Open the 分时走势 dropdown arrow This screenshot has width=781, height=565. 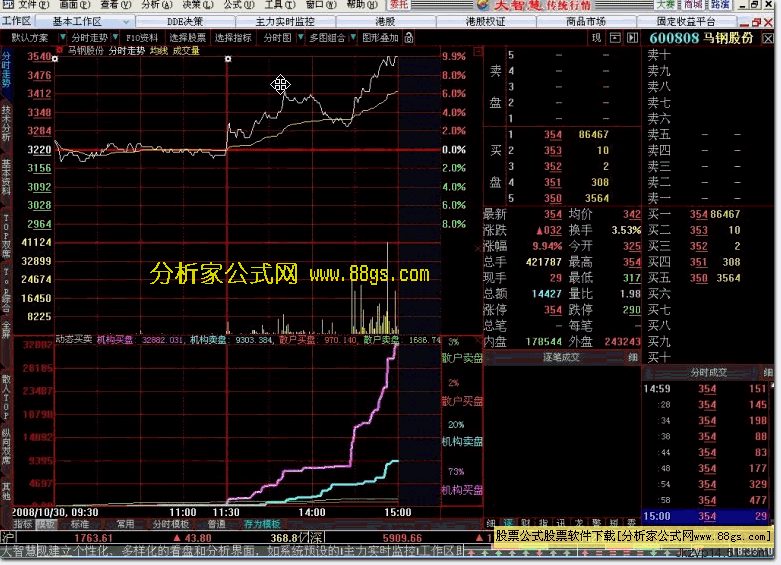click(x=115, y=38)
